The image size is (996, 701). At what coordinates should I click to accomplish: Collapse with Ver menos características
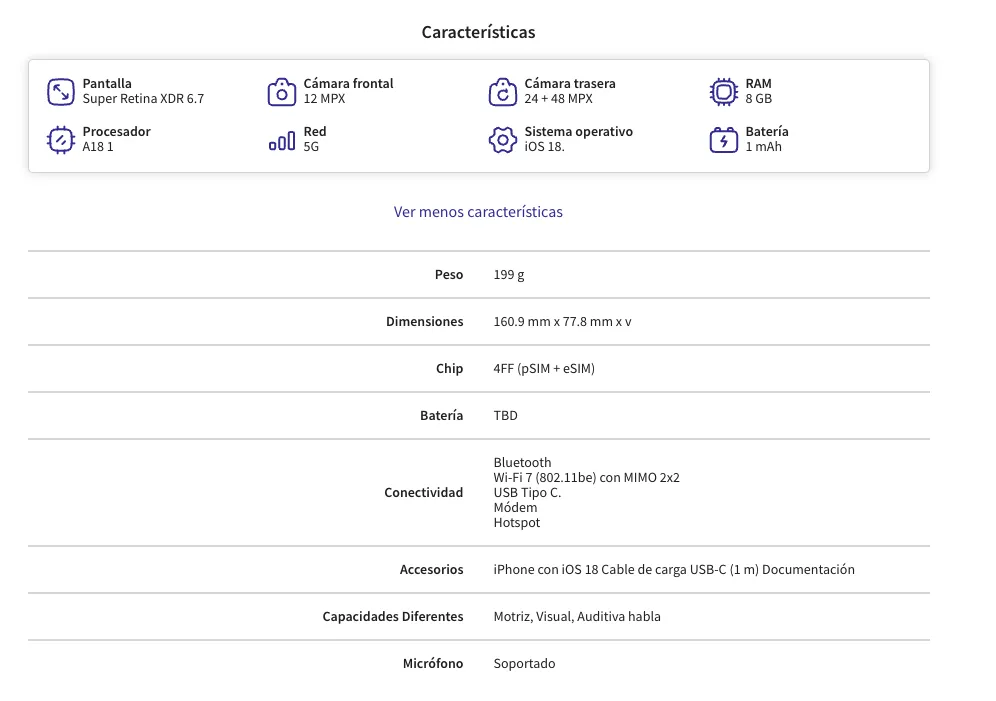[478, 212]
